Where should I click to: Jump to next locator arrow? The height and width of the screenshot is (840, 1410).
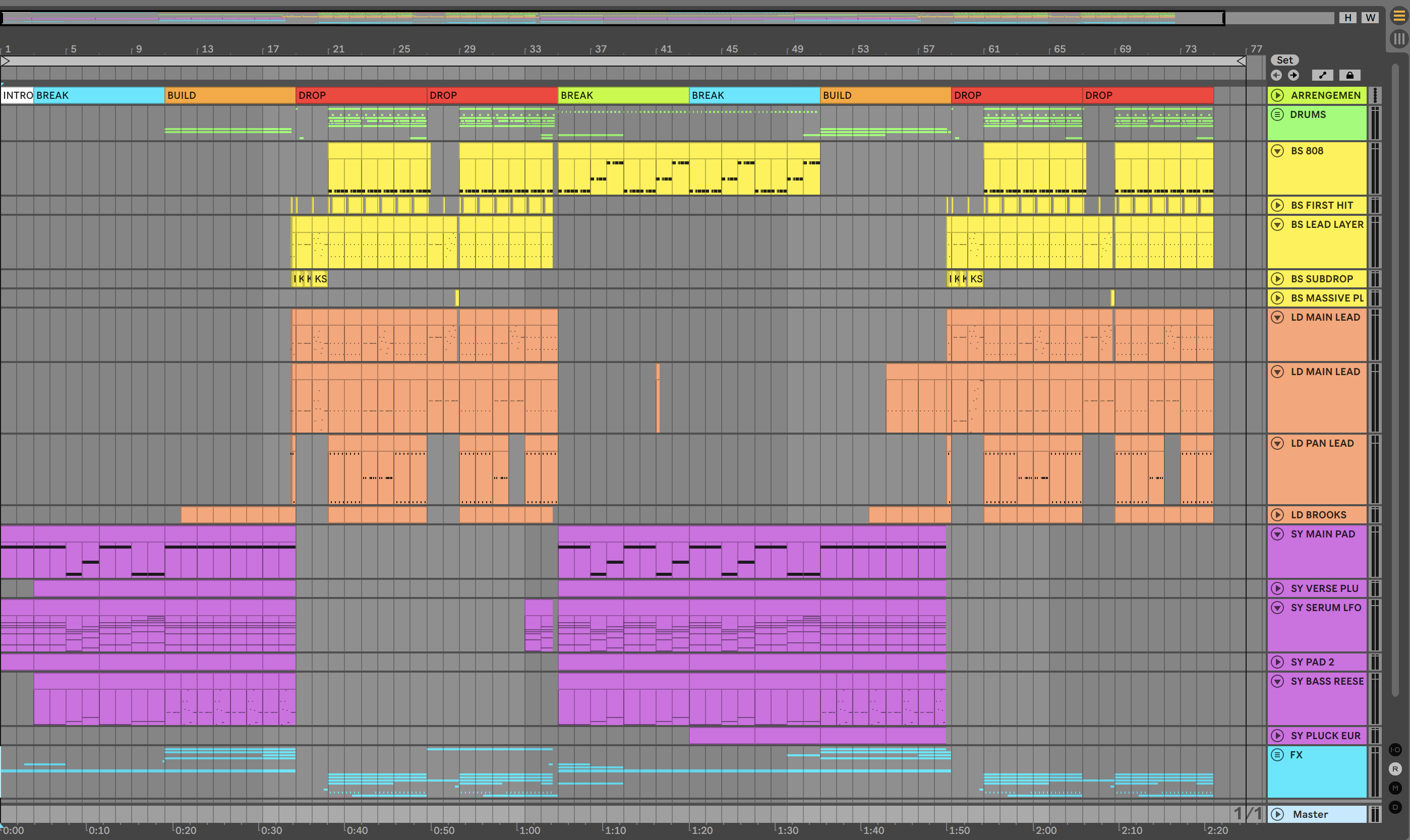click(x=1294, y=75)
